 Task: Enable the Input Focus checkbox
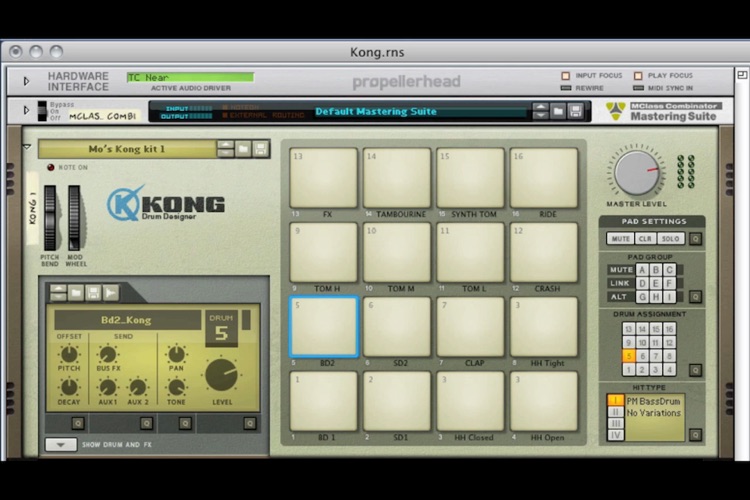[565, 76]
